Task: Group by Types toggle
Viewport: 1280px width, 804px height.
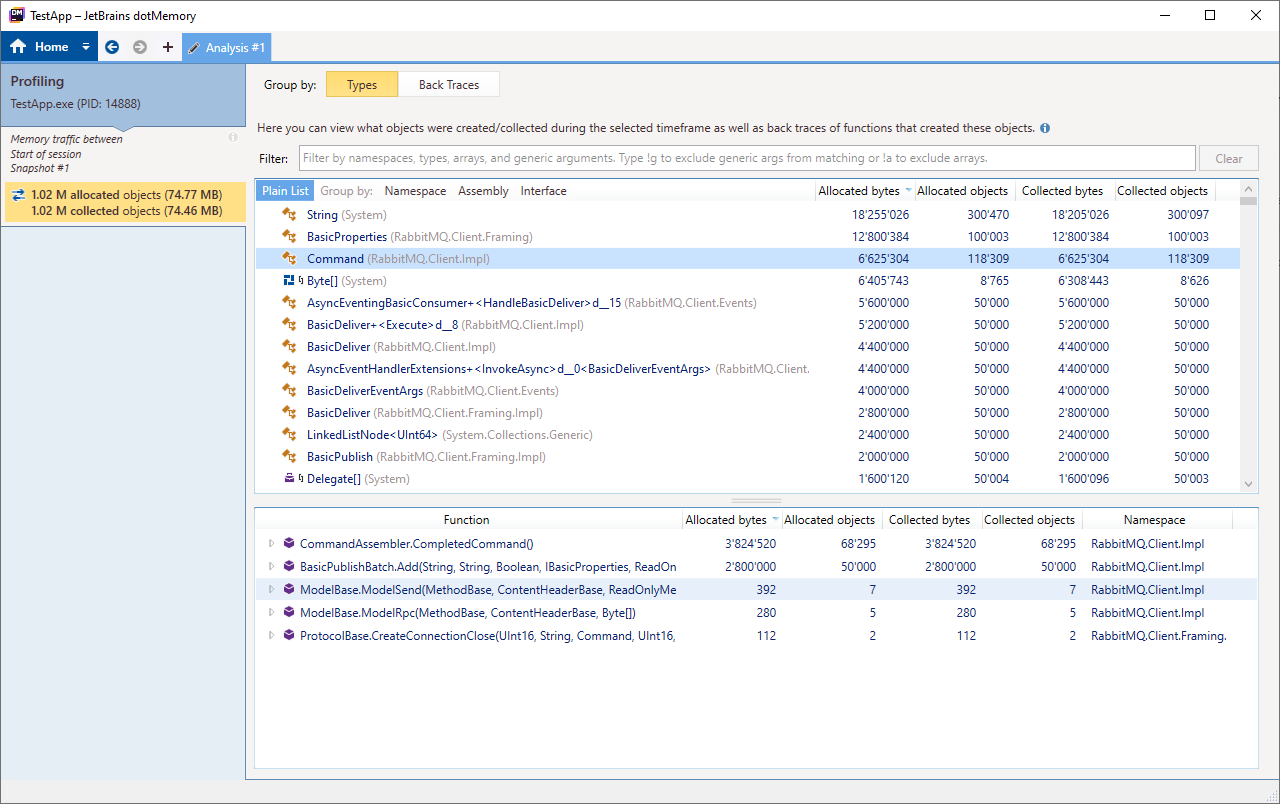Action: [x=362, y=85]
